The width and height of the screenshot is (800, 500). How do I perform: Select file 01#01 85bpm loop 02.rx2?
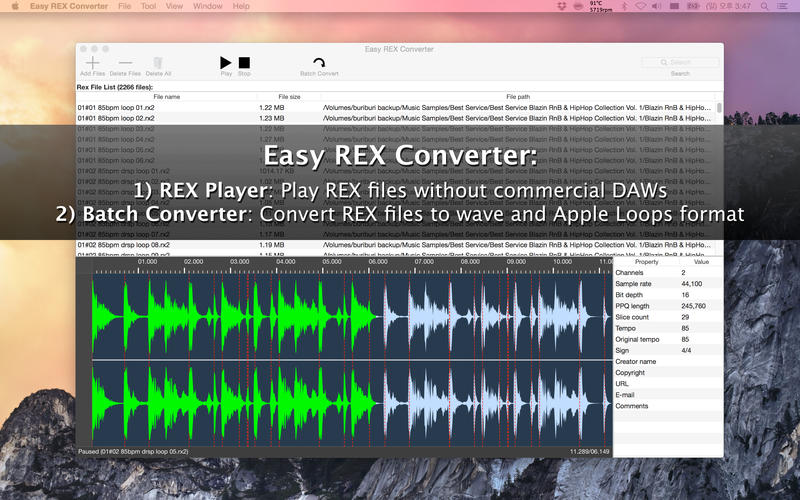click(x=396, y=118)
